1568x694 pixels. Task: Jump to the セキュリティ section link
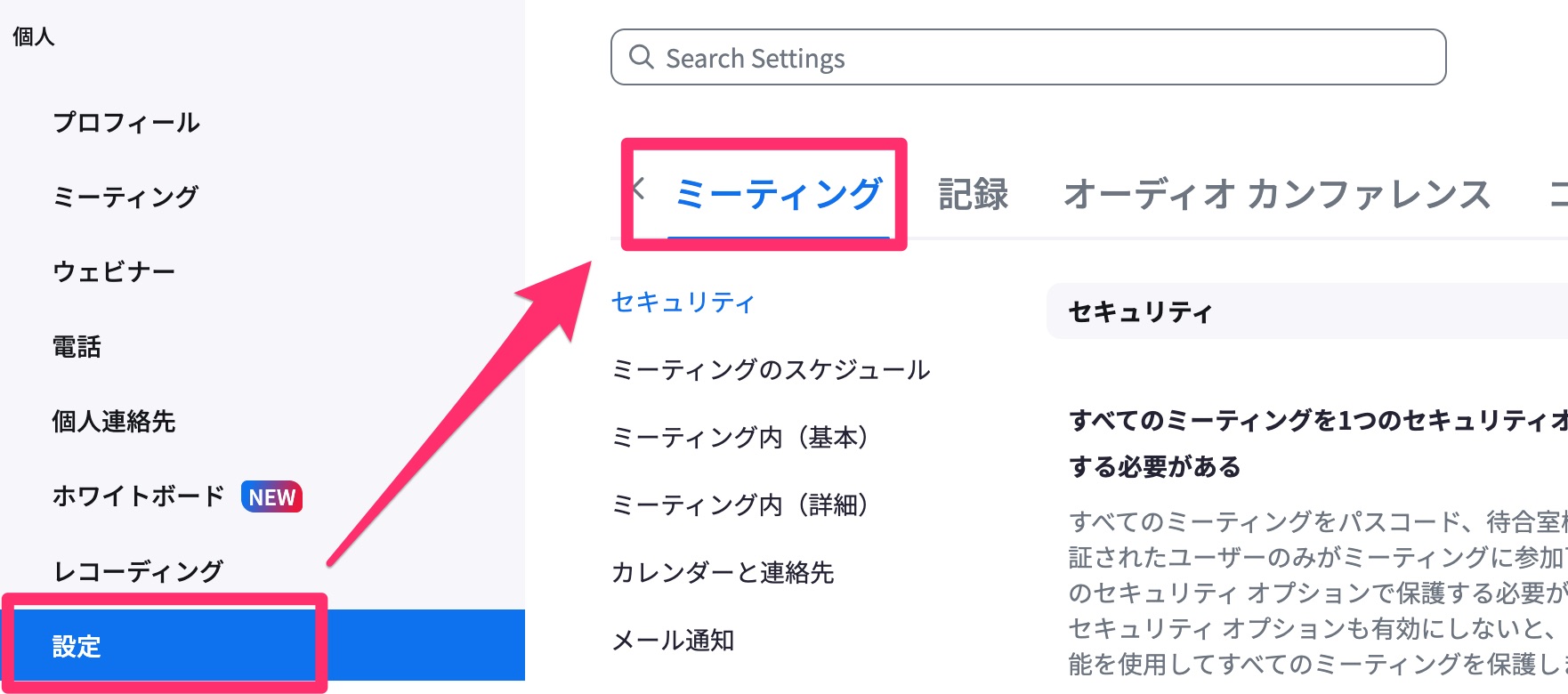pyautogui.click(x=683, y=303)
